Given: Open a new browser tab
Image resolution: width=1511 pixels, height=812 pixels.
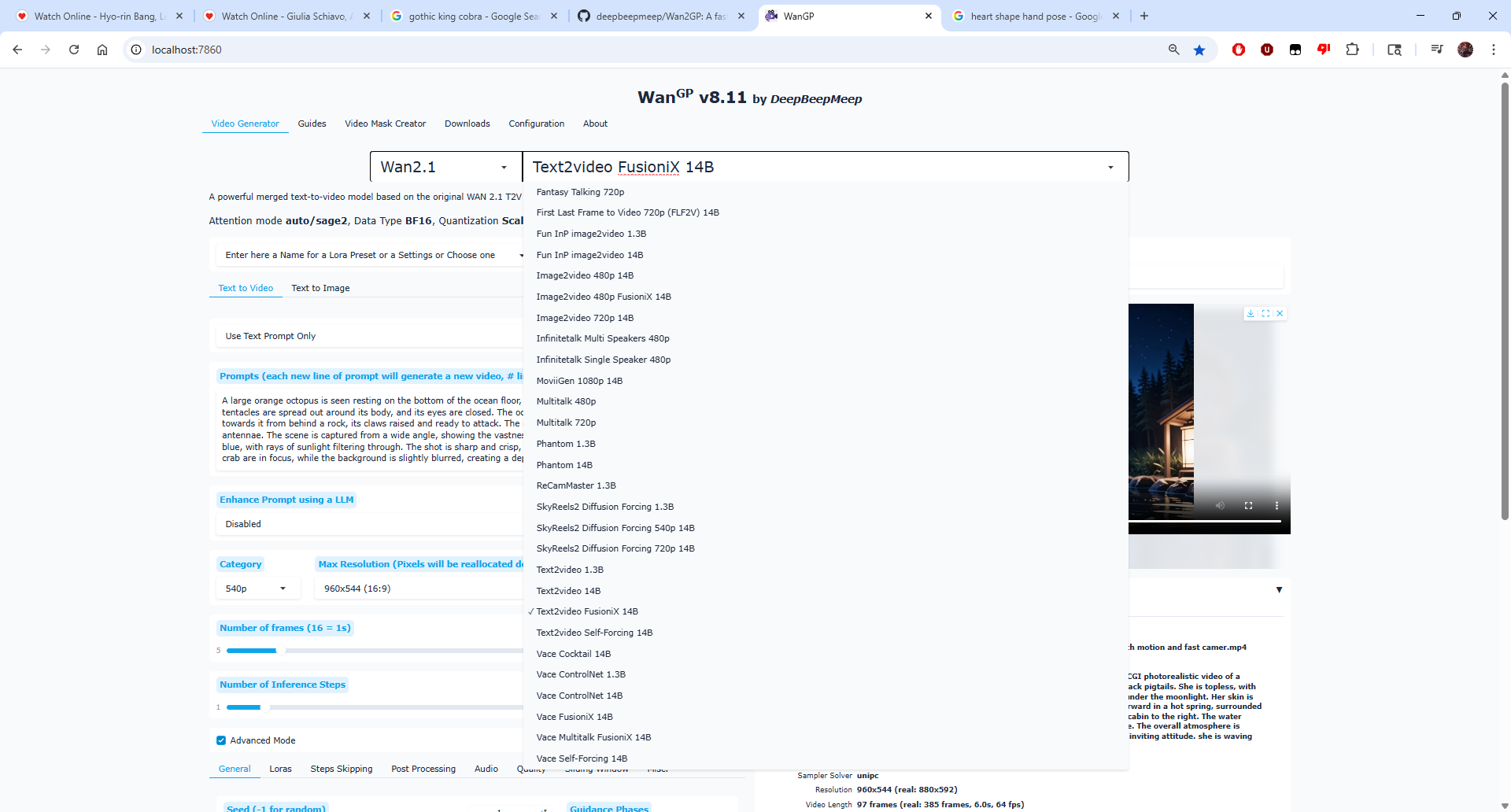Looking at the screenshot, I should coord(1144,16).
